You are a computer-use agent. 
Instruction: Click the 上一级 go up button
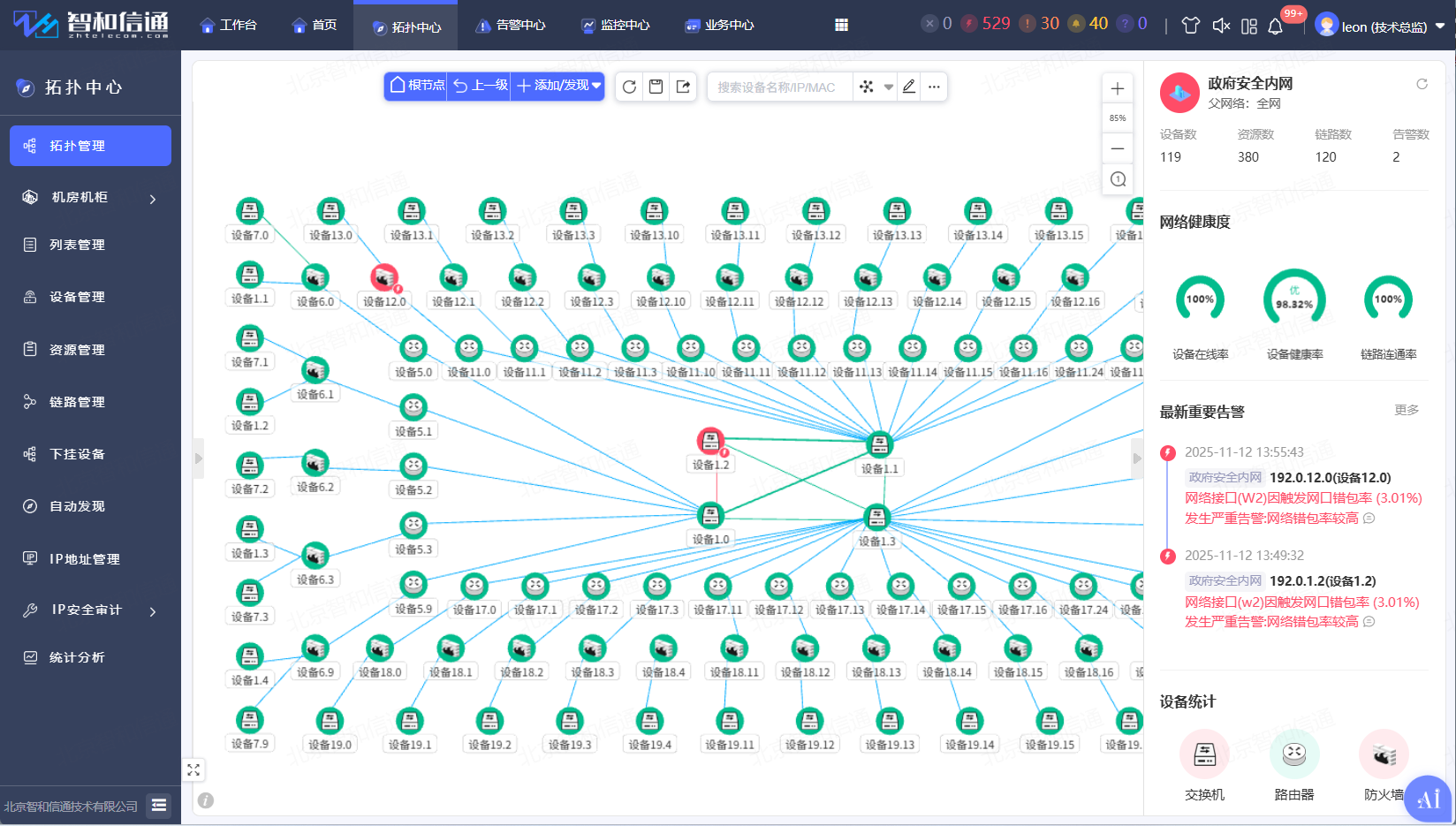[x=480, y=86]
